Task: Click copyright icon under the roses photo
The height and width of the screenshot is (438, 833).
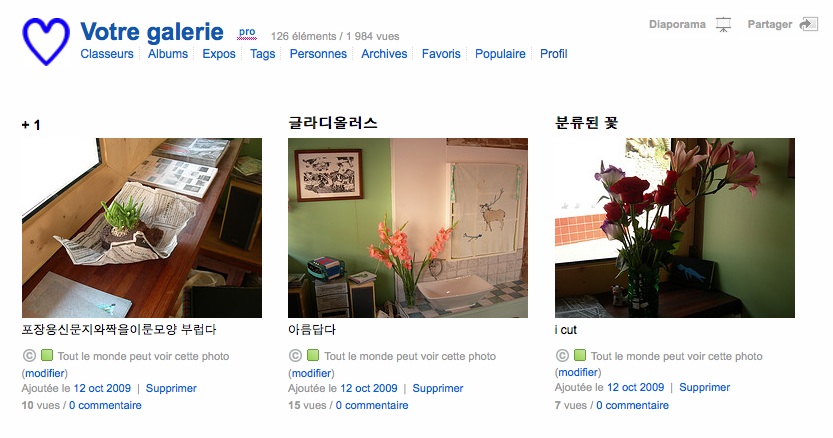Action: [x=562, y=355]
